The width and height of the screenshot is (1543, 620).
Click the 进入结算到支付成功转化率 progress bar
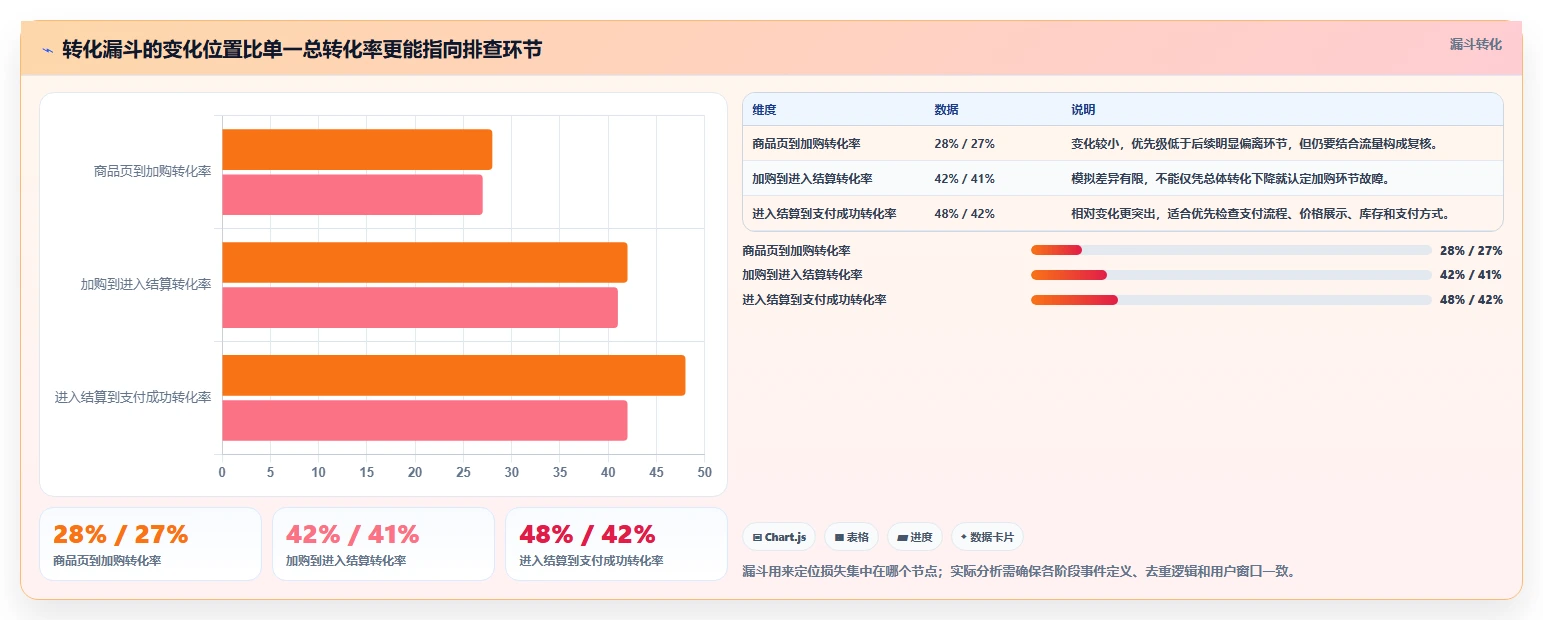tap(1231, 300)
